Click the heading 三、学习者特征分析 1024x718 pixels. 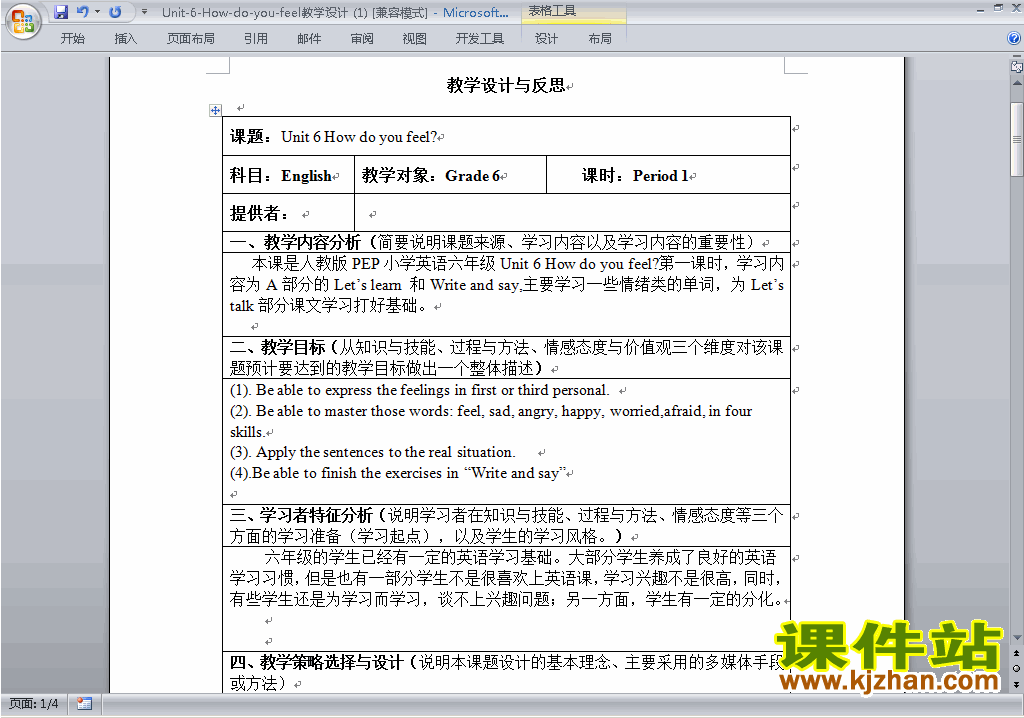pos(301,515)
